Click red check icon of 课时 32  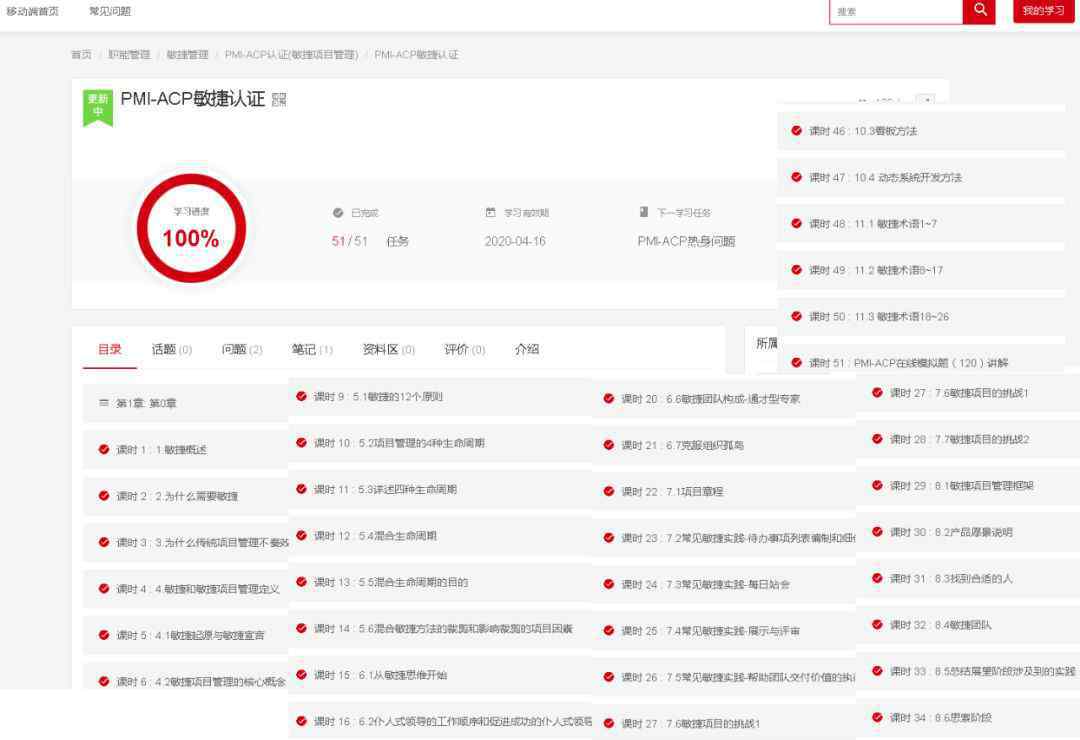tap(877, 625)
